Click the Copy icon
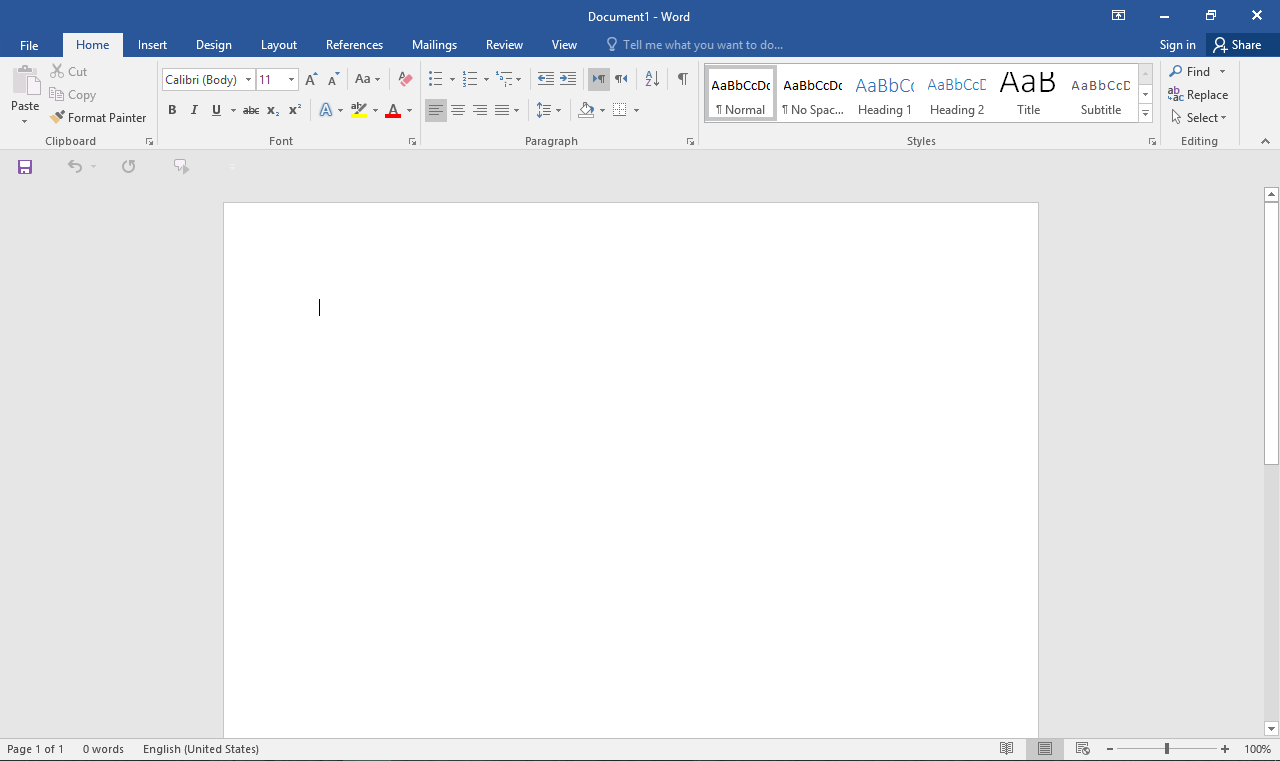 pyautogui.click(x=57, y=95)
